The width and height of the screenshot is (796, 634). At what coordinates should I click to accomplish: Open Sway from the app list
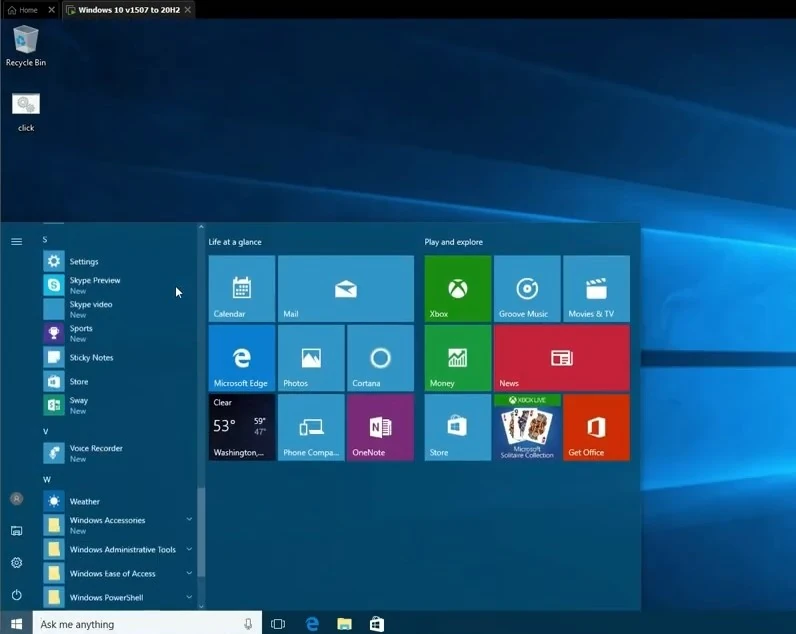118,405
